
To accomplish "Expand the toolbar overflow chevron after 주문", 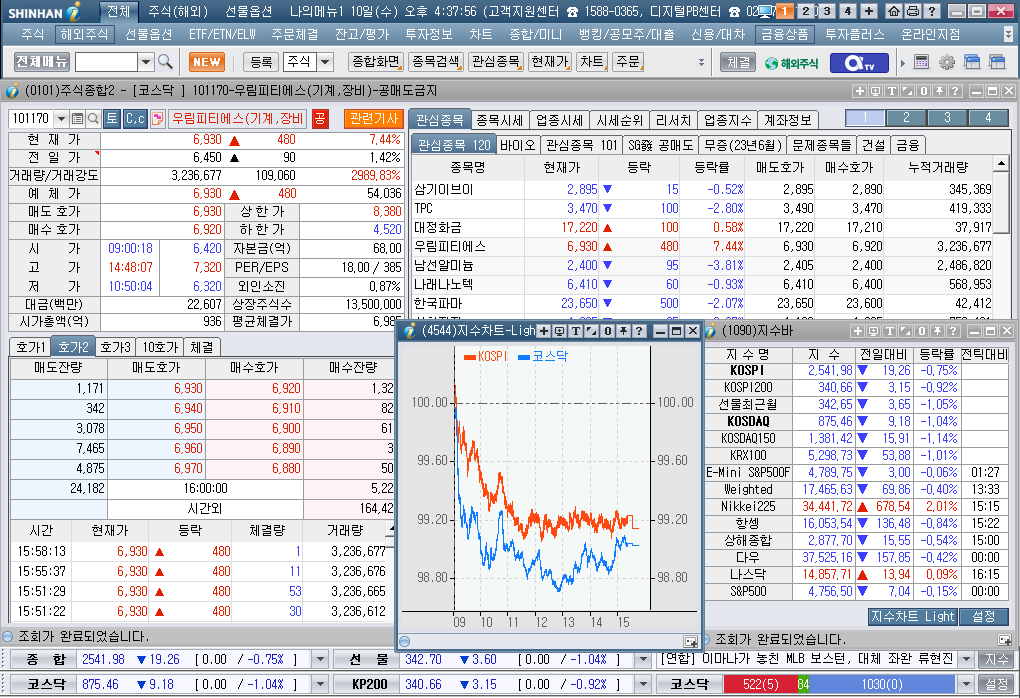I will pos(701,62).
